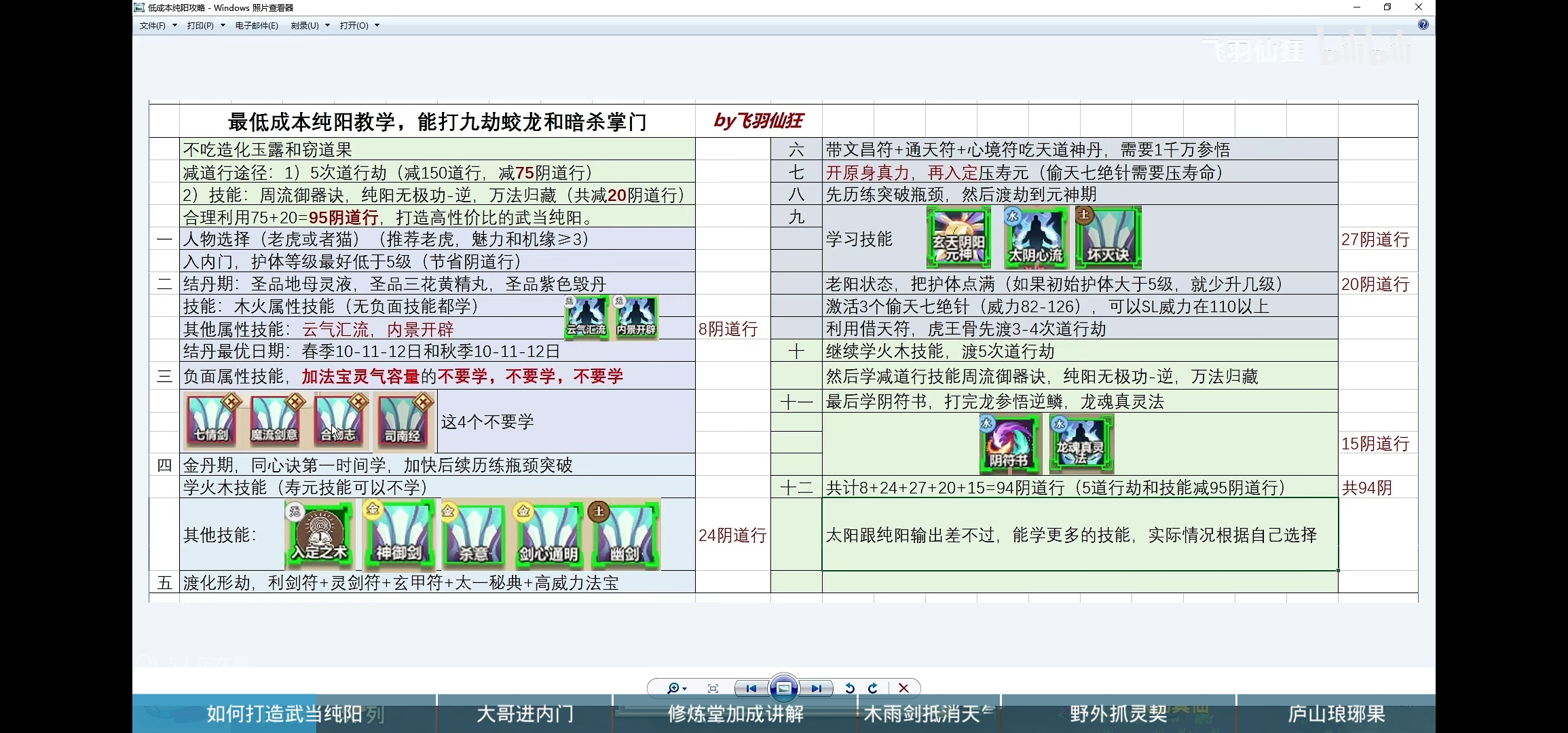The image size is (1568, 733).
Task: Click the cell 继续学火木技能，渡5次道行劫
Action: coord(1080,351)
